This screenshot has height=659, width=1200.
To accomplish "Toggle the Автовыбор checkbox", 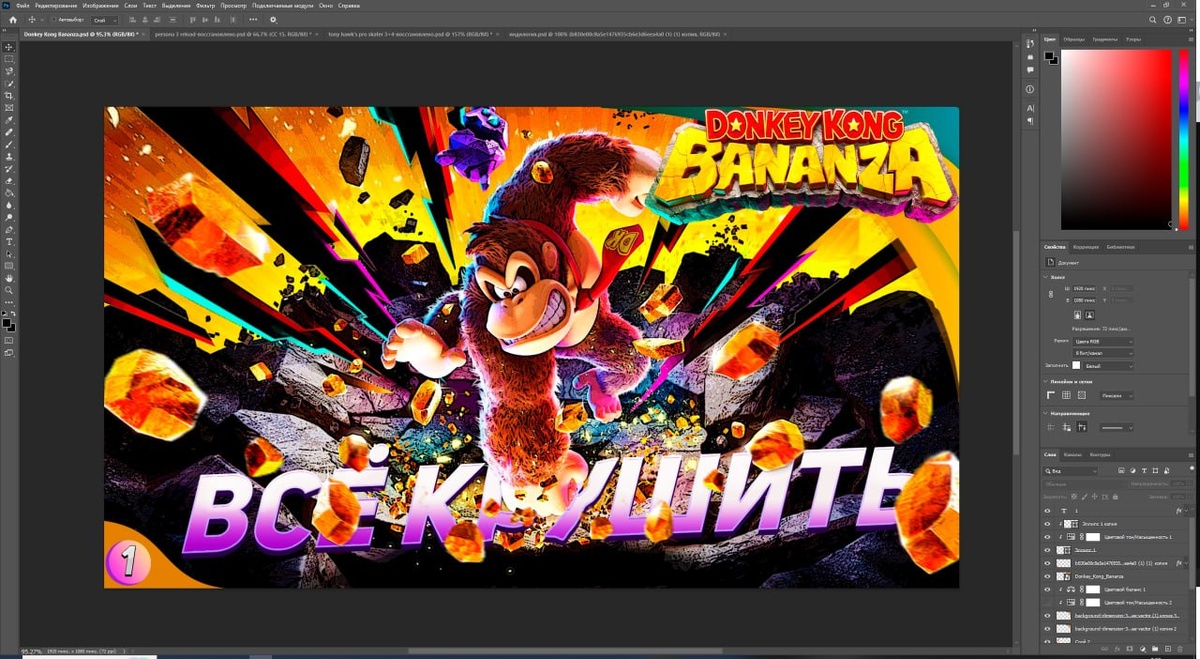I will tap(53, 19).
